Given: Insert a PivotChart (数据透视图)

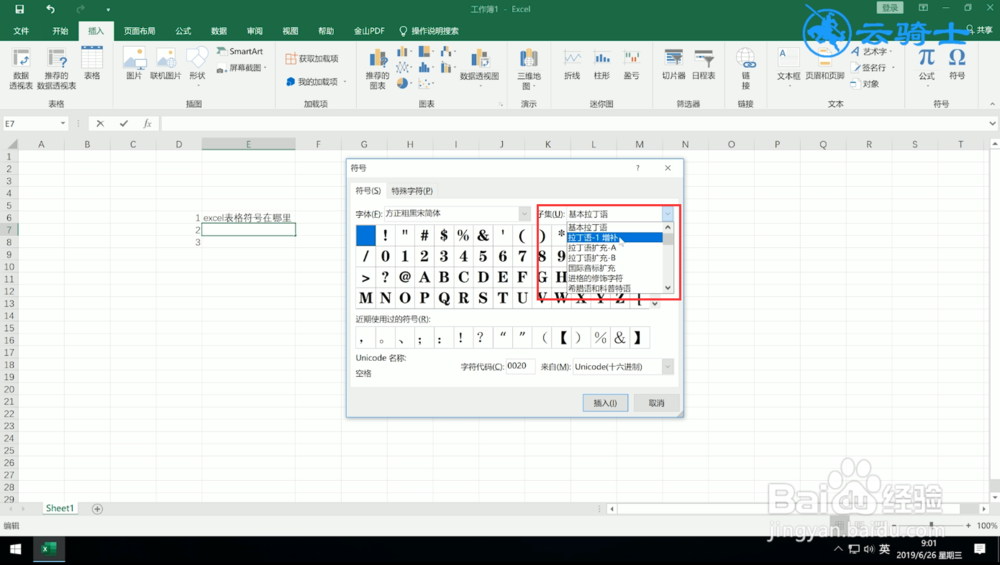Looking at the screenshot, I should (x=480, y=65).
